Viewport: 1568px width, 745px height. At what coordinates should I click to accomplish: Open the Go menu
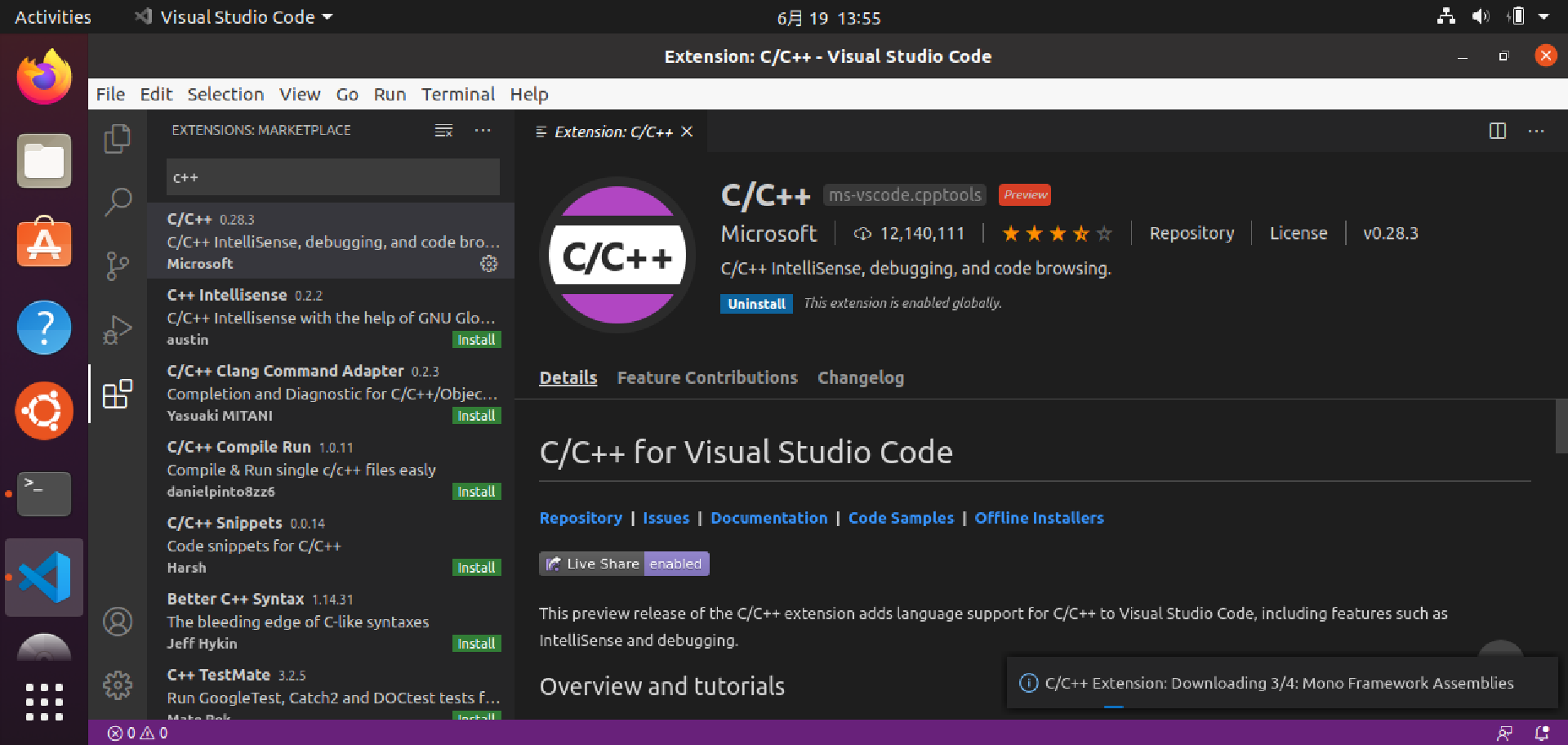(347, 94)
